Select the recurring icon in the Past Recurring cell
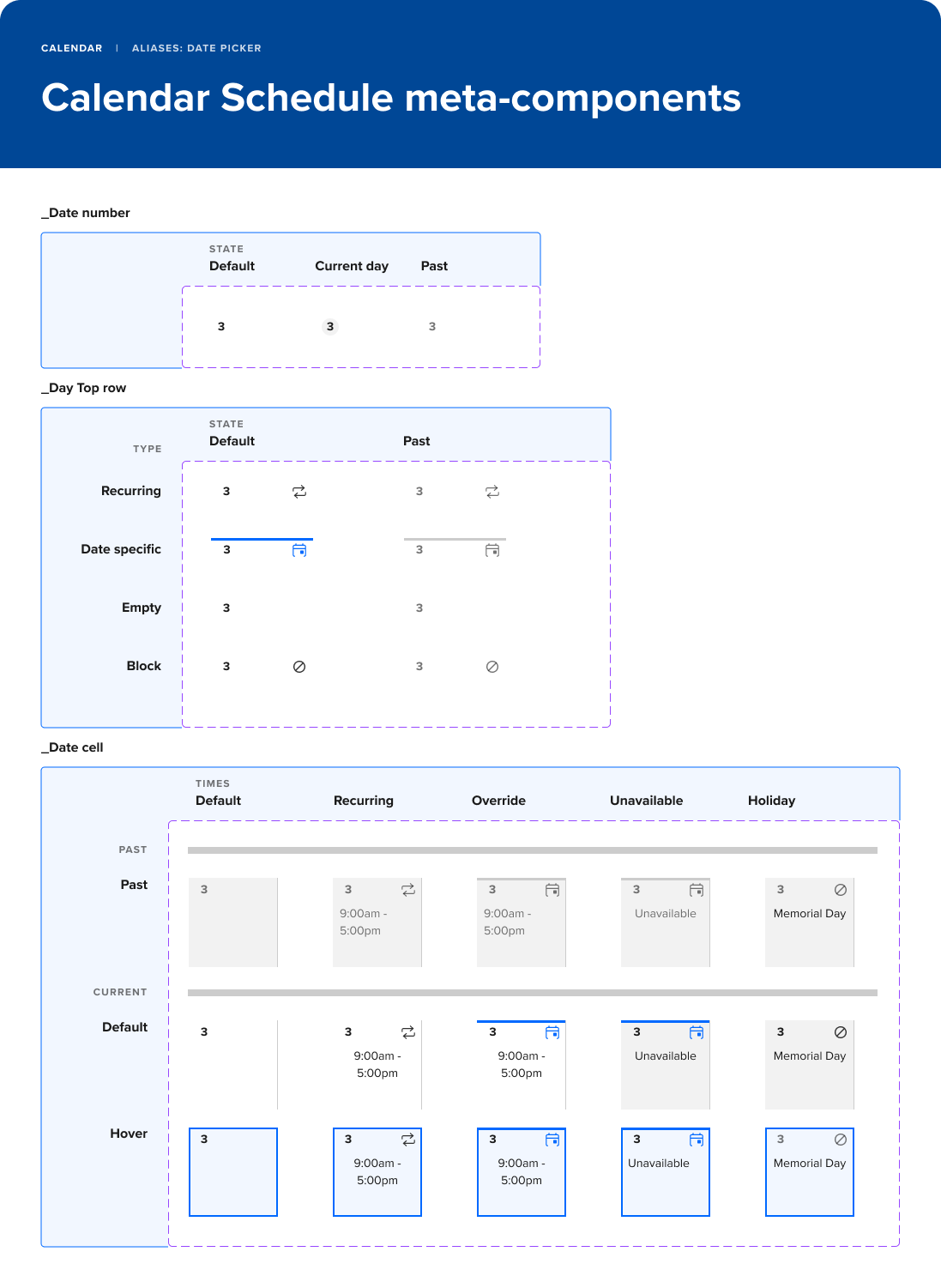This screenshot has height=1288, width=941. [x=408, y=890]
